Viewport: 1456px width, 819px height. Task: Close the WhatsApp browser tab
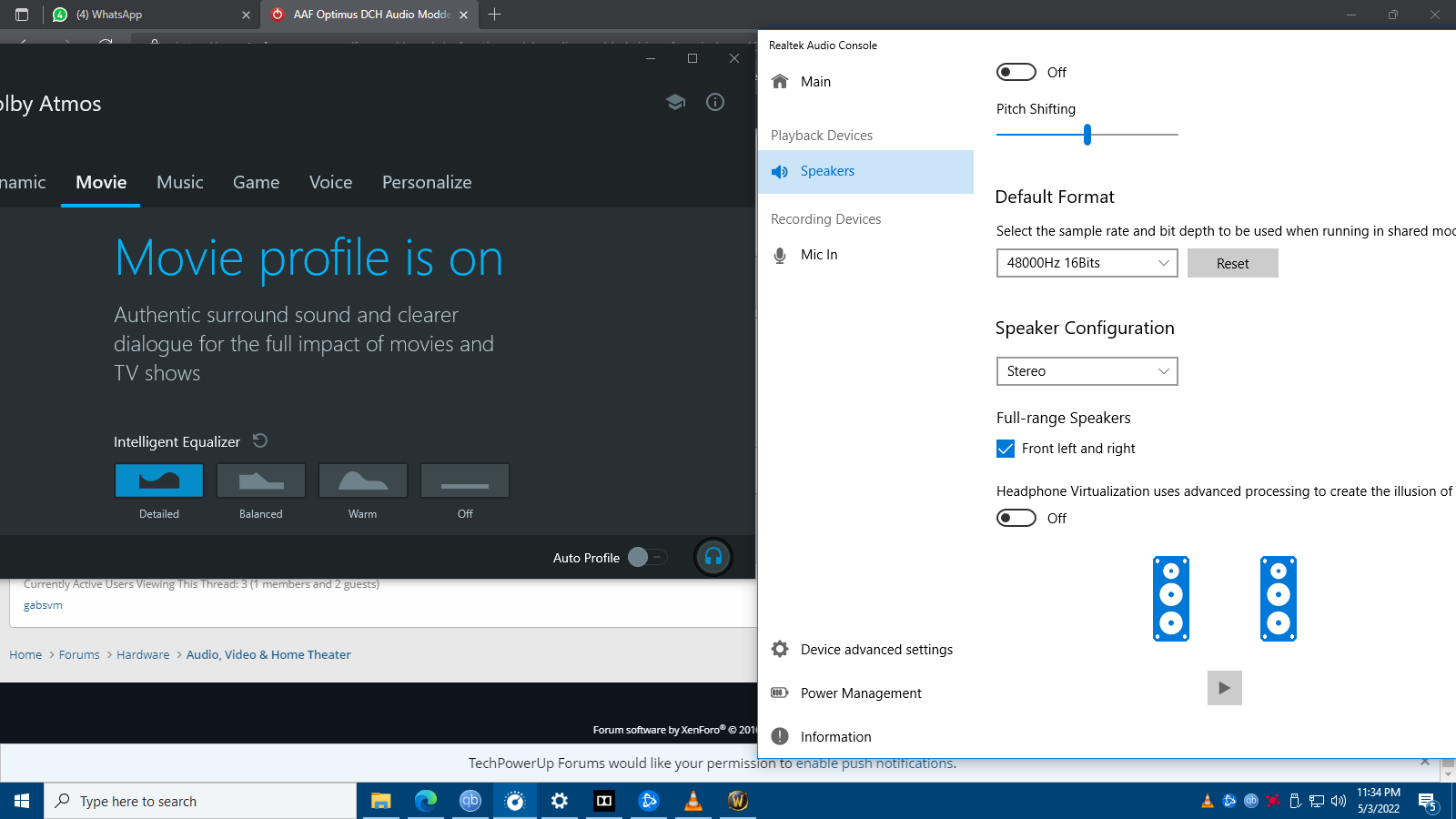click(x=246, y=15)
